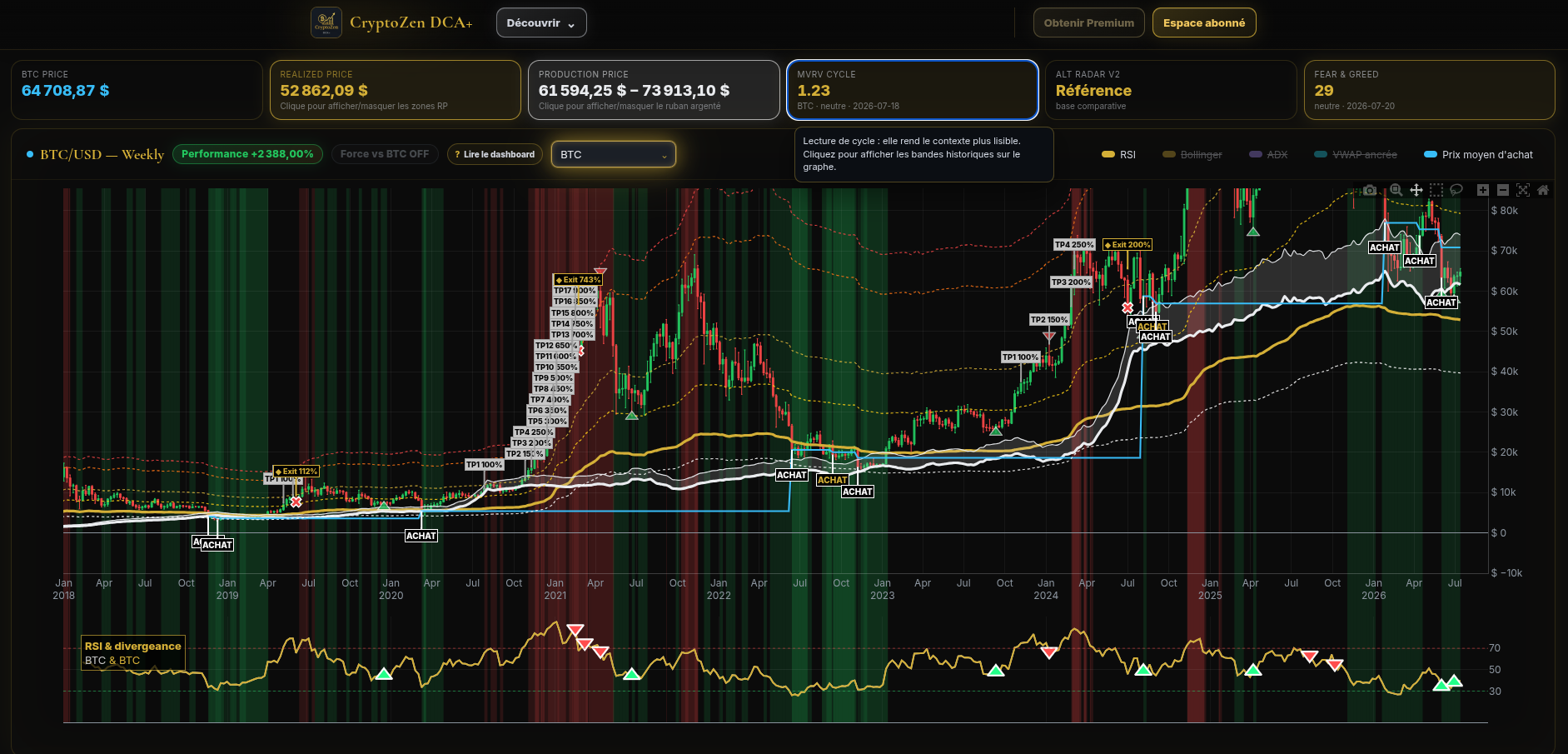The width and height of the screenshot is (1568, 754).
Task: Choose the Lasso Select tool
Action: tap(1456, 190)
